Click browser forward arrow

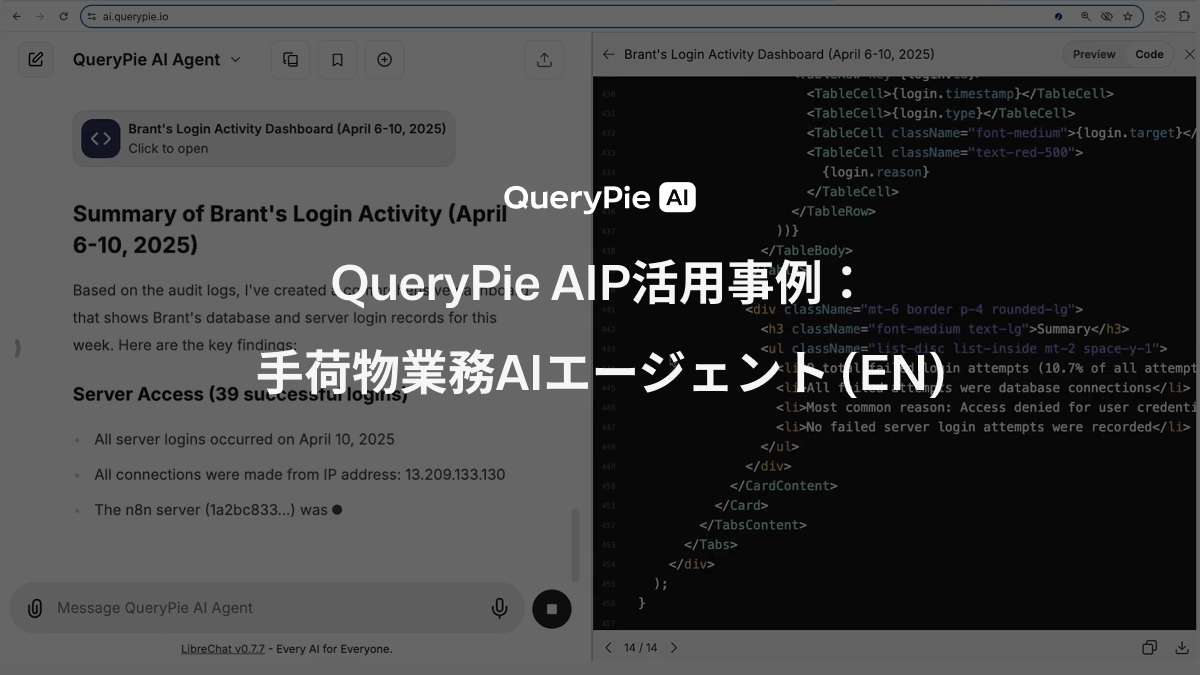point(40,16)
